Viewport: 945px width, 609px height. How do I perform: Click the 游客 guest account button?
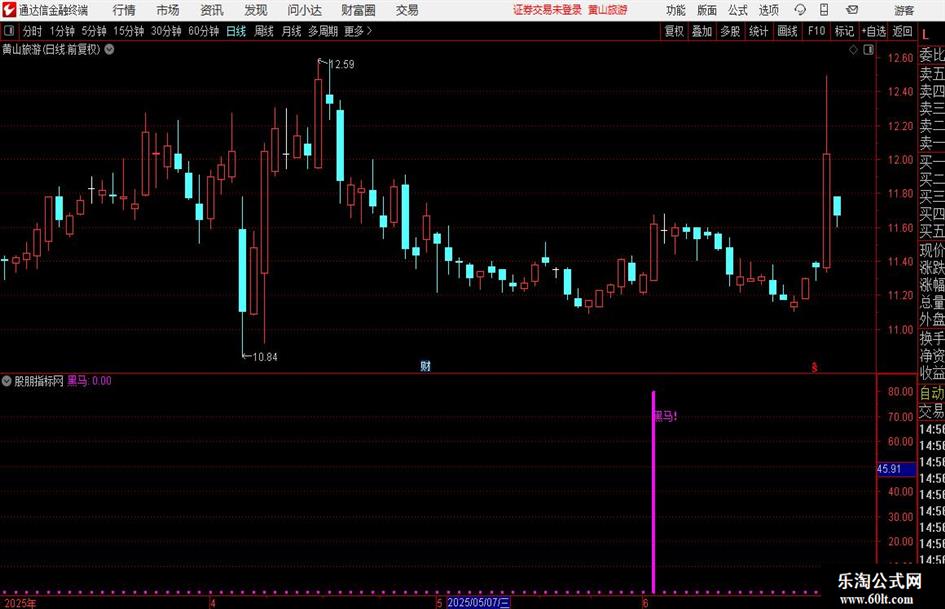(x=904, y=10)
